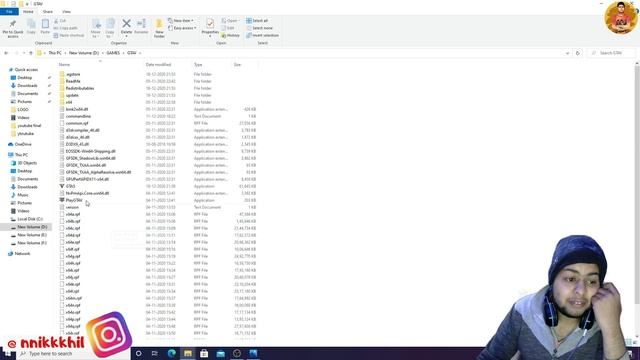The width and height of the screenshot is (640, 360).
Task: Click New Volume (D:) breadcrumb segment
Action: click(84, 53)
